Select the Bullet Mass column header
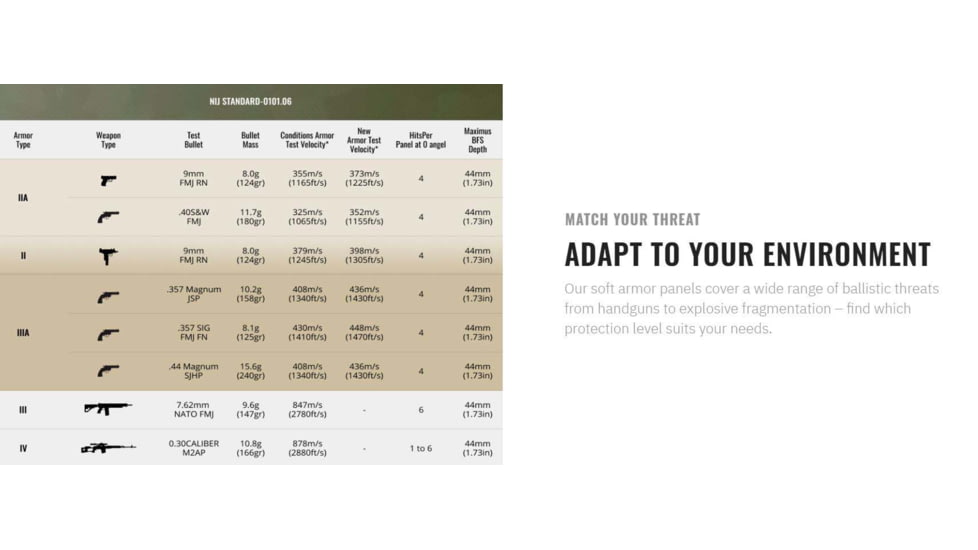 pos(250,140)
